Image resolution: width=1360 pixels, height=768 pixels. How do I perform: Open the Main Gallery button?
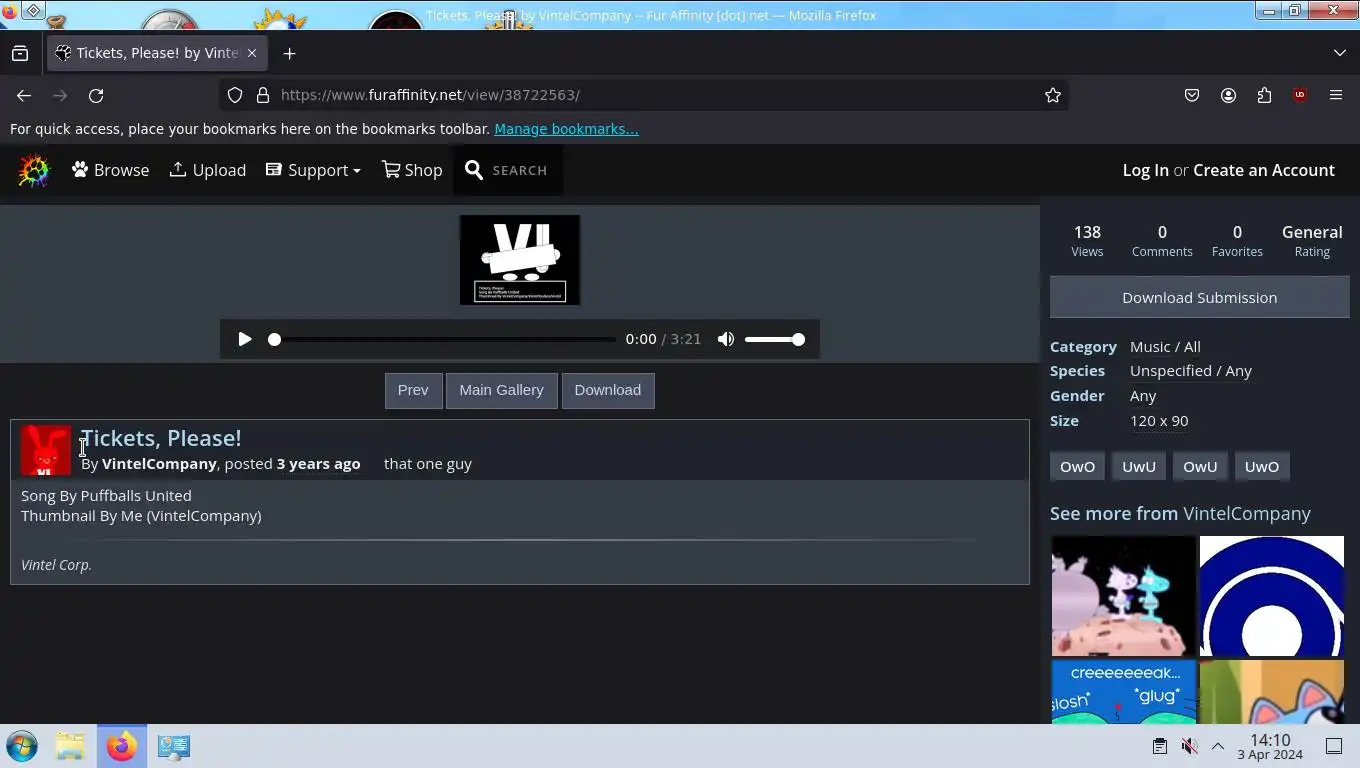point(501,390)
